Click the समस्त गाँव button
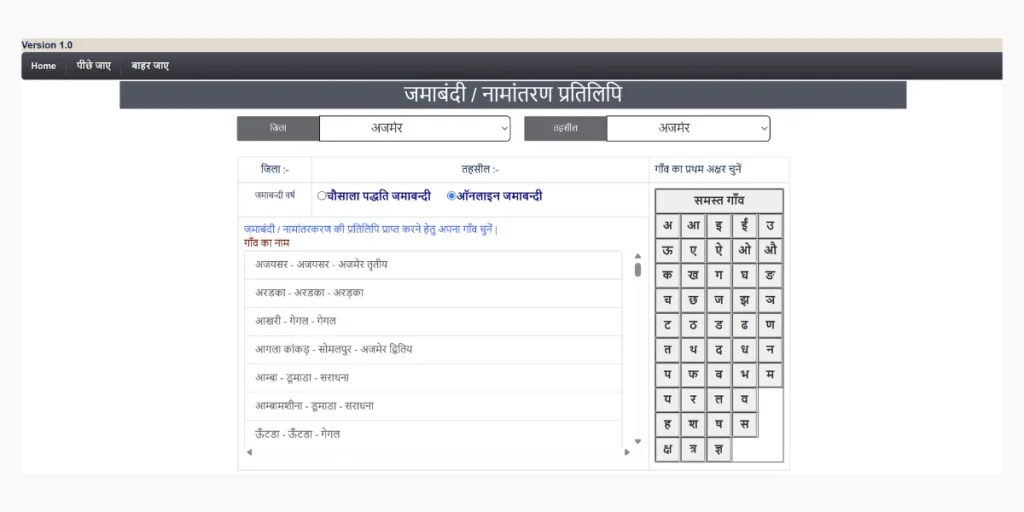 tap(719, 201)
